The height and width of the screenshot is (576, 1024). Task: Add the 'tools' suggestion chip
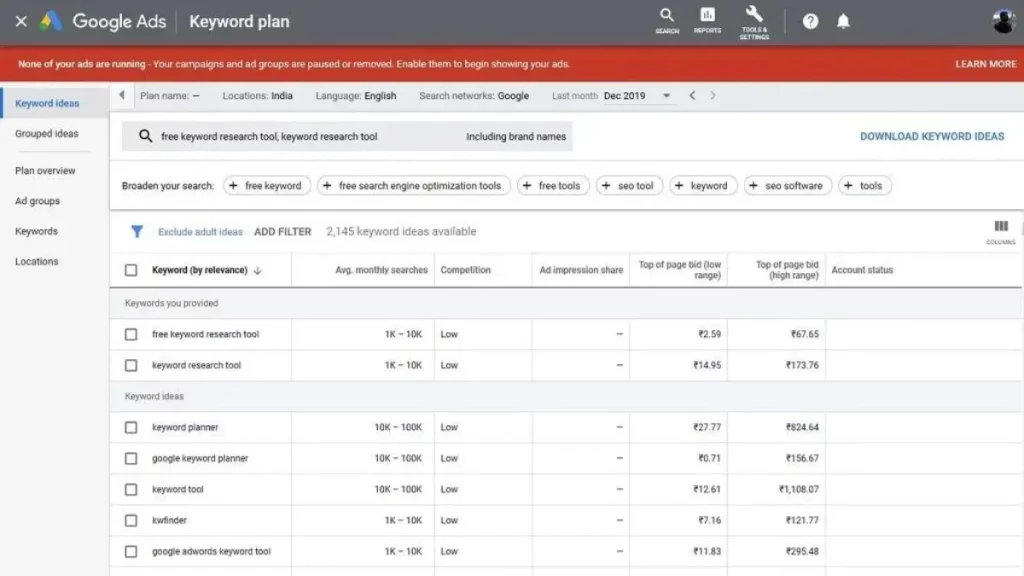[x=864, y=185]
